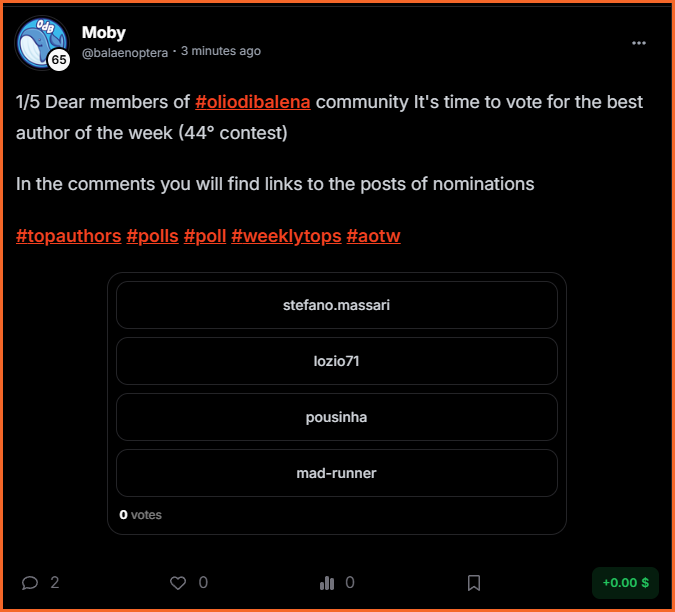Screen dimensions: 675x612
Task: Click the comment bubble icon
Action: [30, 583]
